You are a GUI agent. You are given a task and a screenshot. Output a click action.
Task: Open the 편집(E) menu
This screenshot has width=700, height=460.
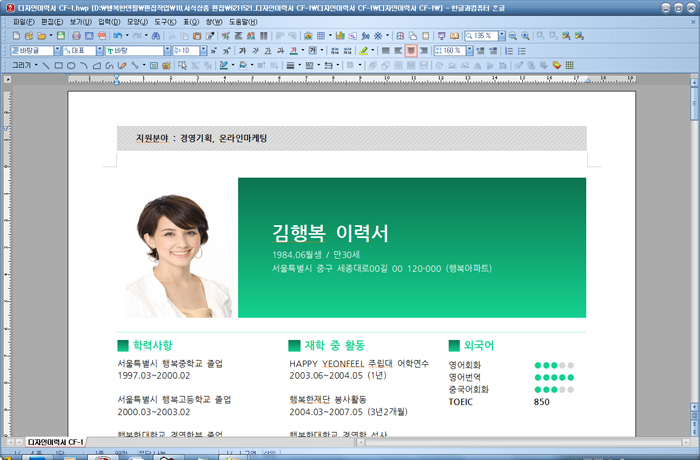52,22
